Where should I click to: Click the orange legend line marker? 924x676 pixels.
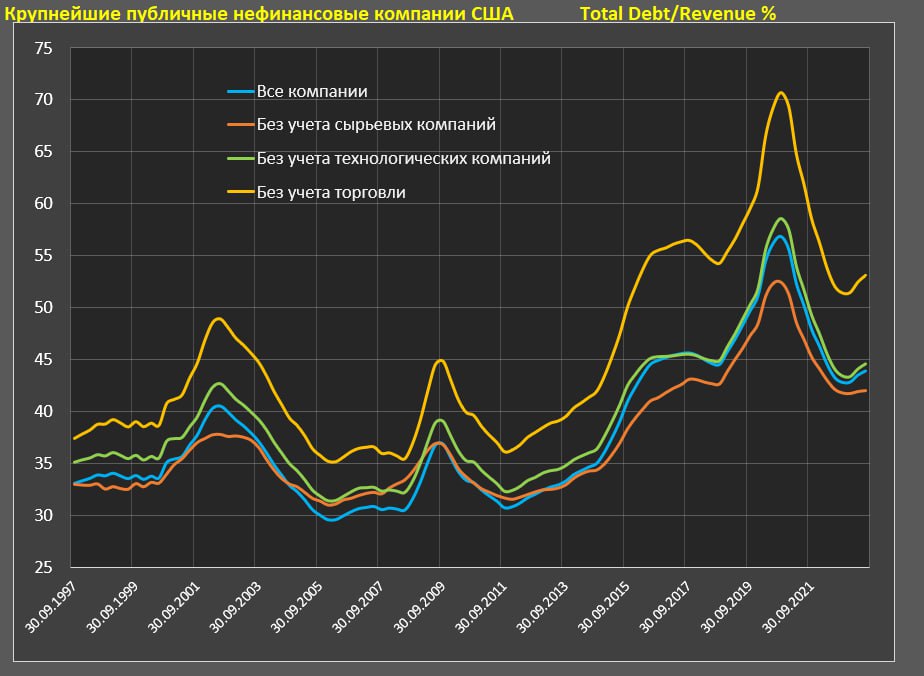[241, 125]
